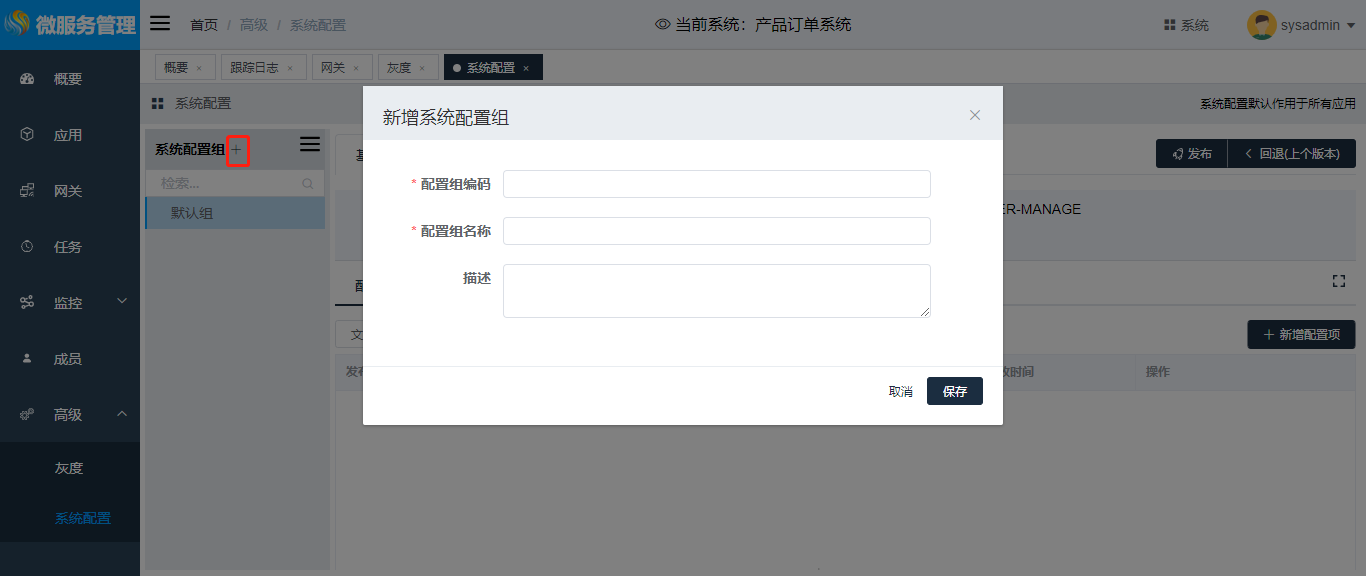The image size is (1366, 576).
Task: Expand the 监控 sidebar menu
Action: click(x=122, y=301)
